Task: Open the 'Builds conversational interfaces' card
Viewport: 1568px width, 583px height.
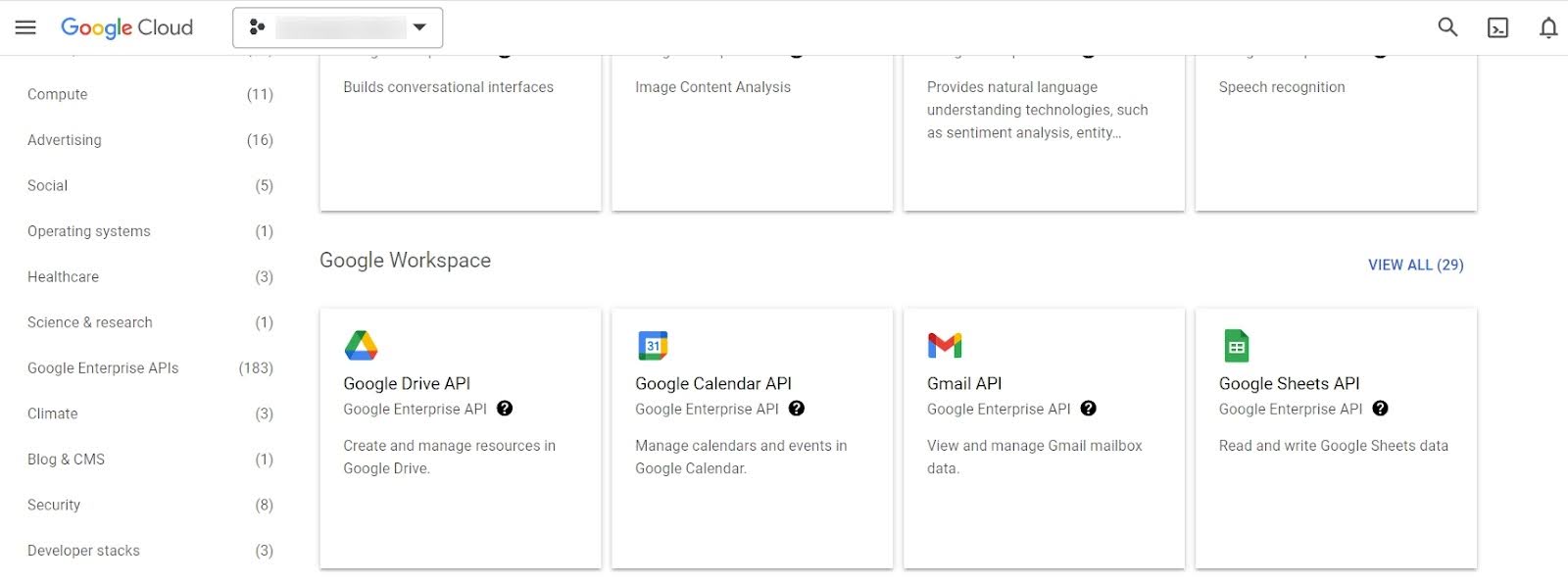Action: click(461, 132)
